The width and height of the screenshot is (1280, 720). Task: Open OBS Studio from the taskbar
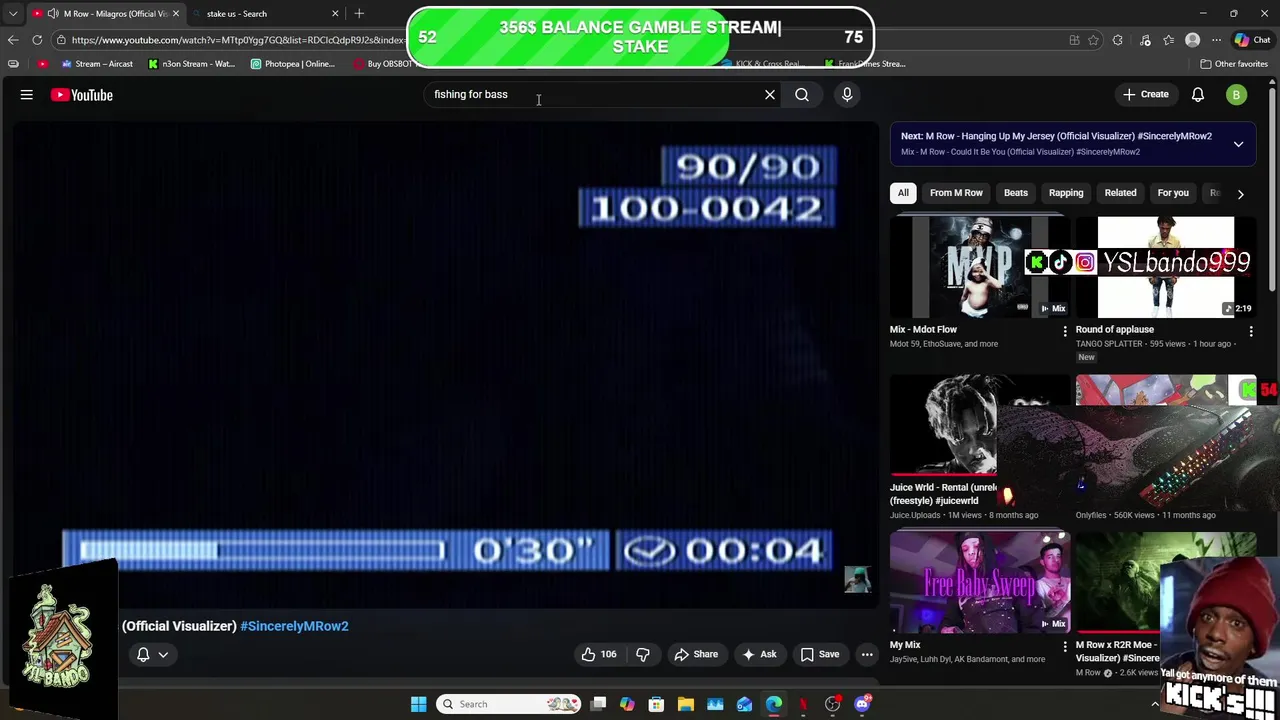tap(833, 704)
